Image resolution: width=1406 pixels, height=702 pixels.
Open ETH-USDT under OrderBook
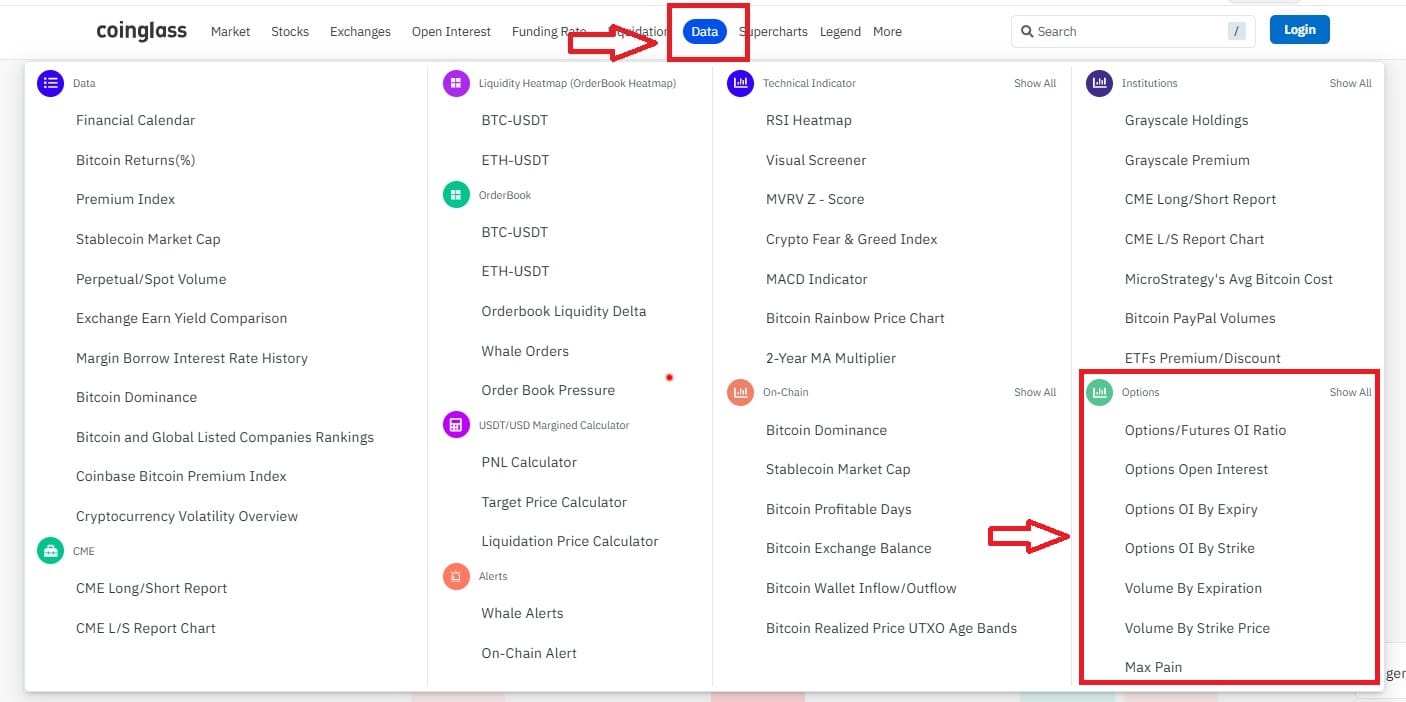(x=515, y=271)
